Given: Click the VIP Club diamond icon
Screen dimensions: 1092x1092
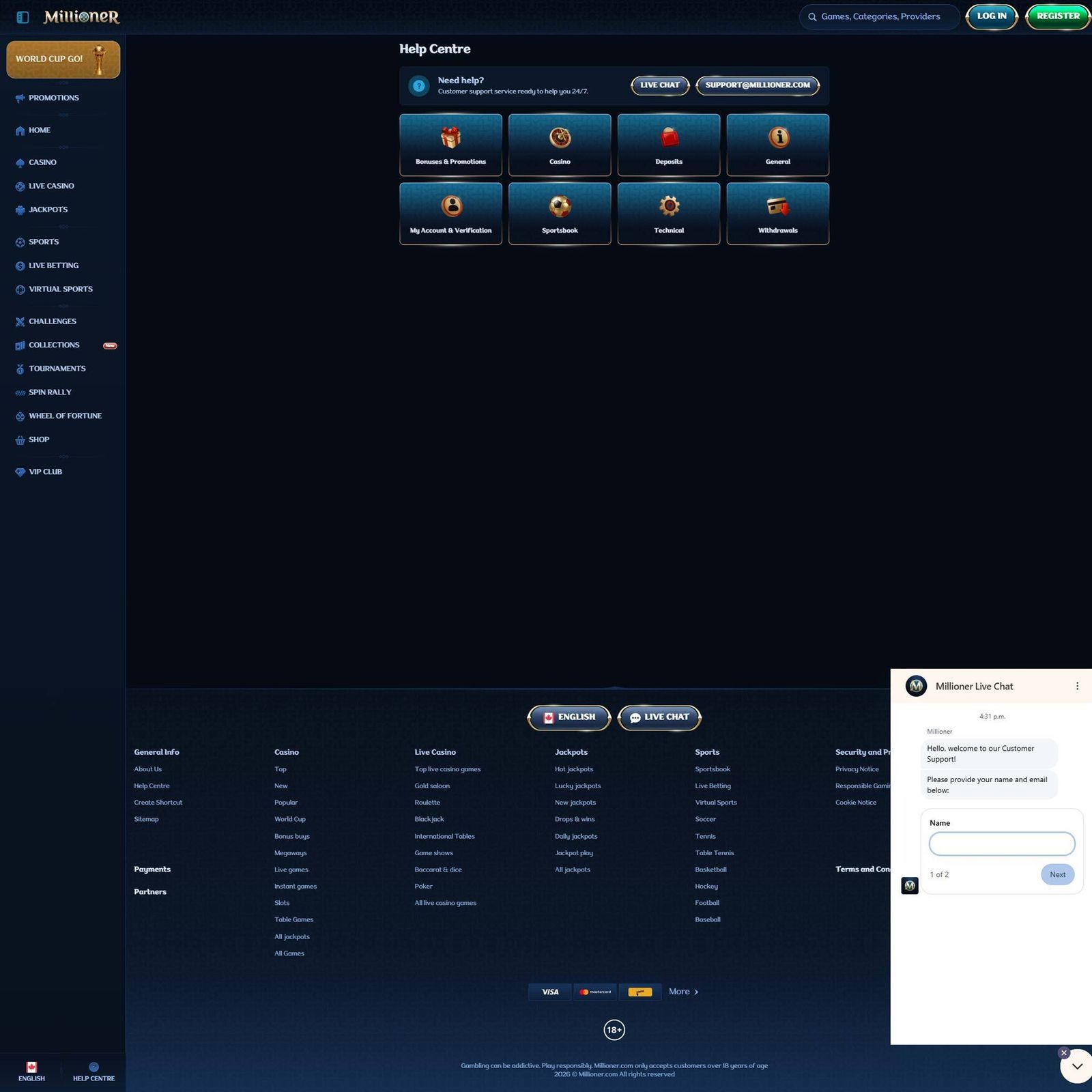Looking at the screenshot, I should [x=20, y=472].
